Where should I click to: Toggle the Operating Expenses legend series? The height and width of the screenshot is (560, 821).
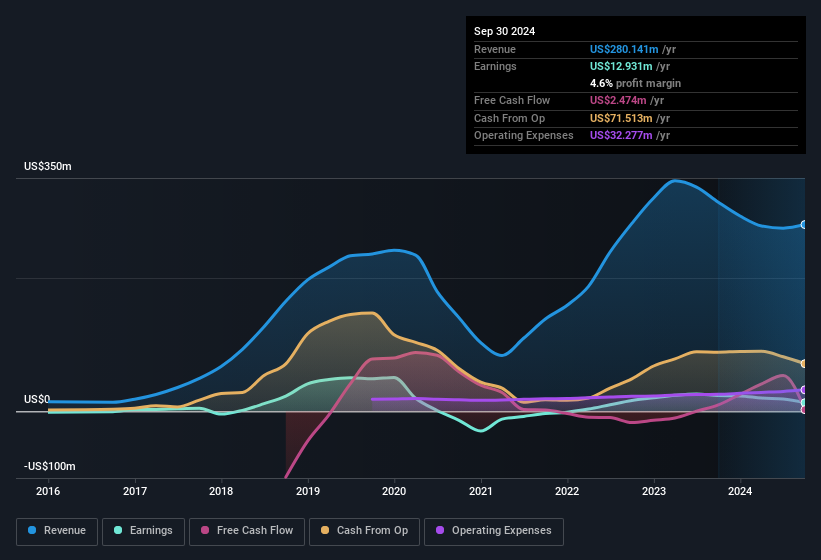coord(494,531)
